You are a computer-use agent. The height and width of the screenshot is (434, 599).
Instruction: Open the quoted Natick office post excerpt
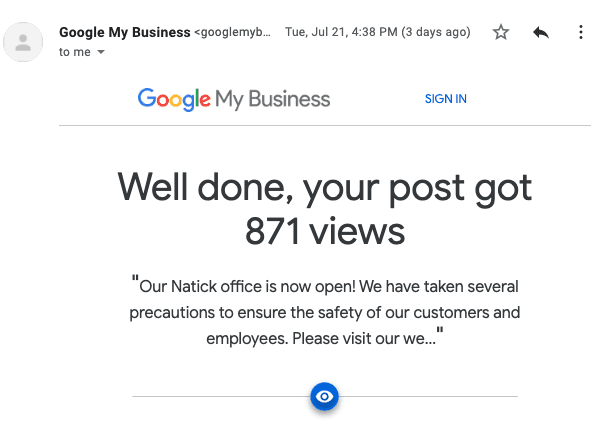pos(325,312)
